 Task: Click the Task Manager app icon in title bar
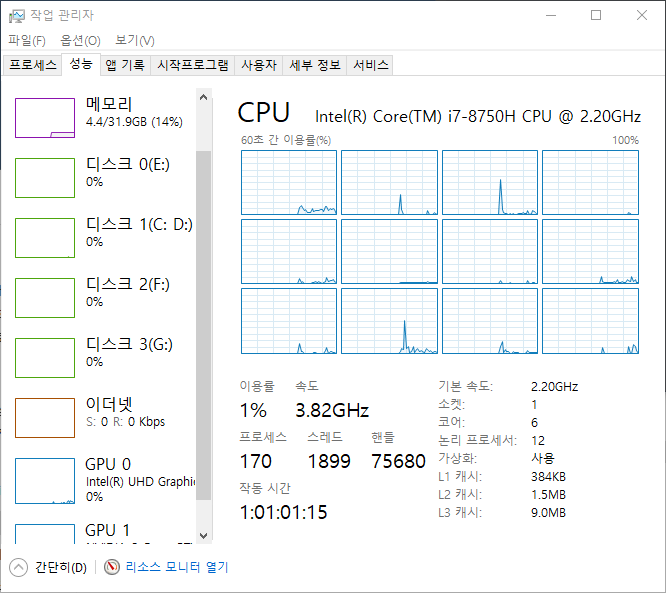coord(15,15)
